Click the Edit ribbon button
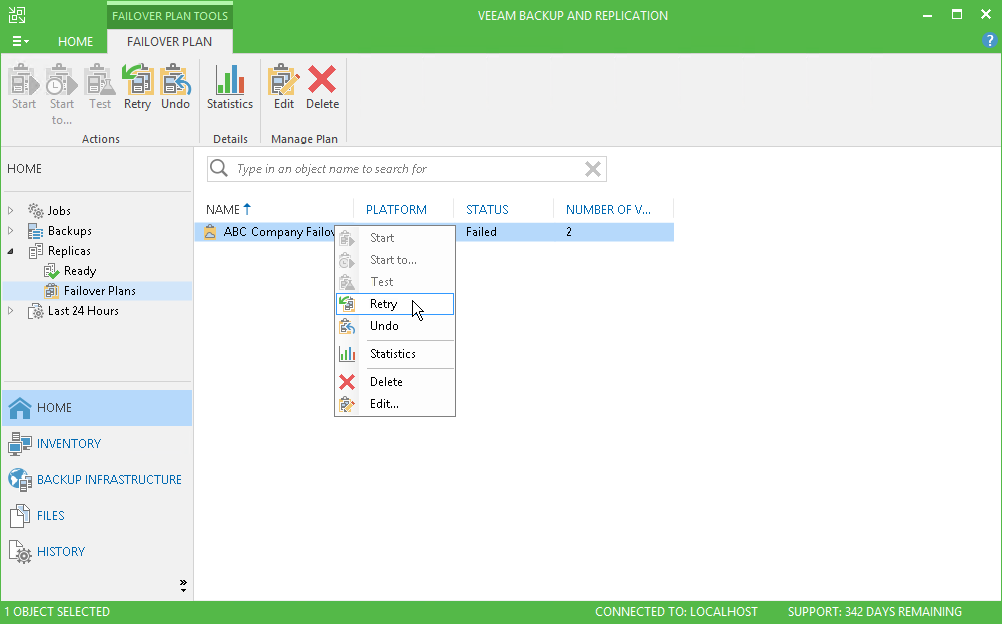The height and width of the screenshot is (624, 1002). 284,88
